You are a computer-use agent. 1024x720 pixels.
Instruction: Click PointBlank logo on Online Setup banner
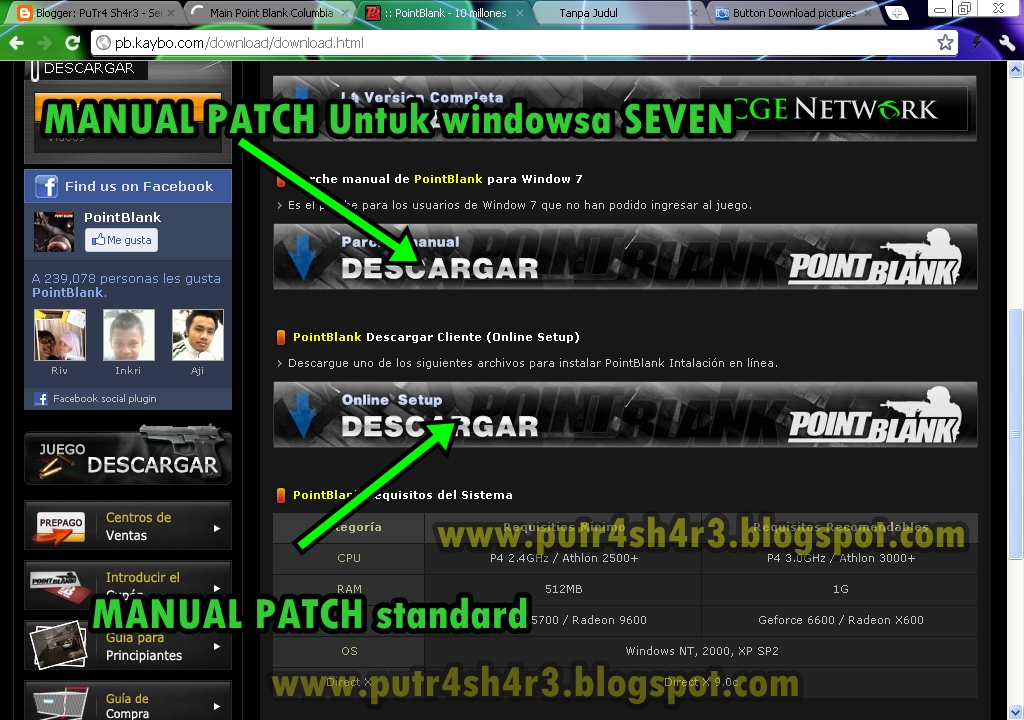(875, 416)
